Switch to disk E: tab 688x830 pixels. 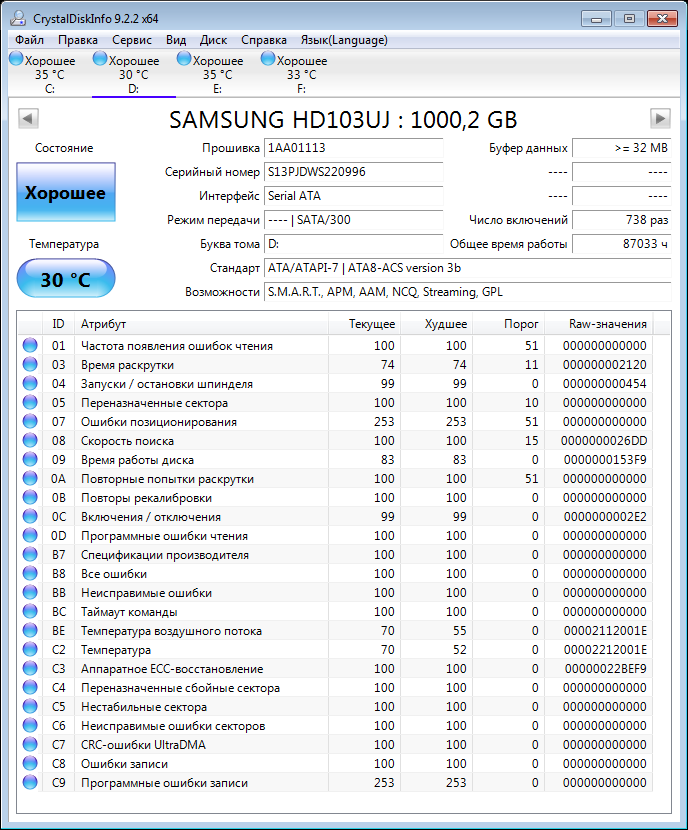pyautogui.click(x=218, y=74)
